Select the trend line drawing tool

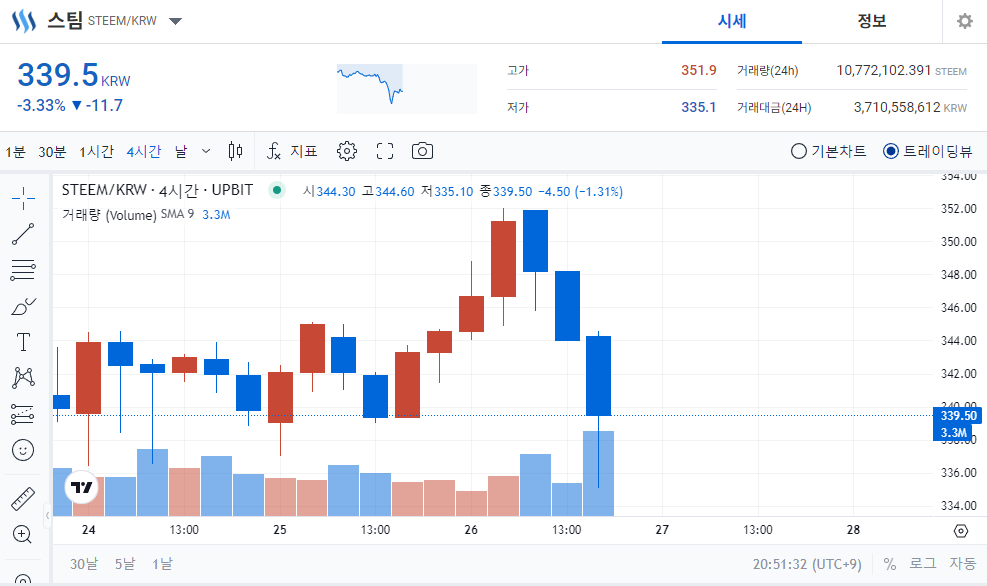(x=23, y=234)
